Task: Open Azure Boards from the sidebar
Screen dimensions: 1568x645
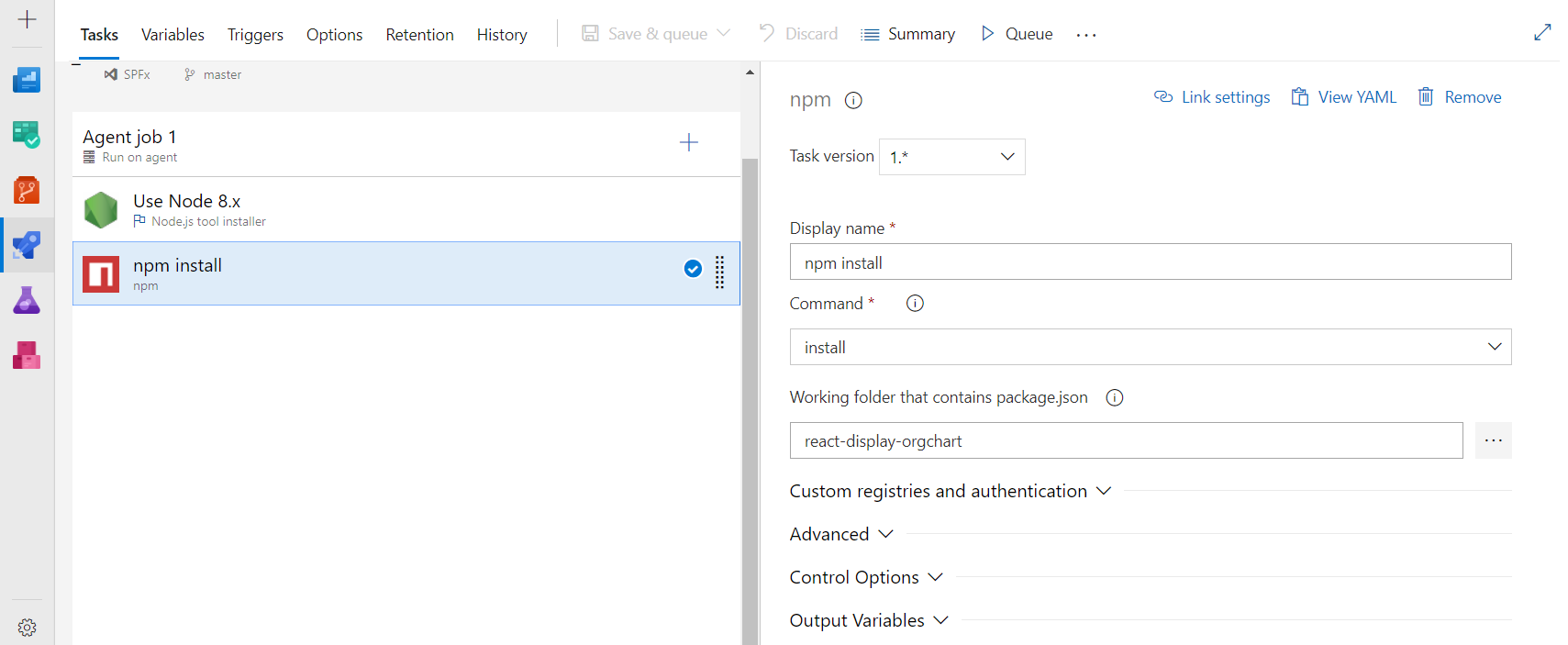Action: (x=27, y=136)
